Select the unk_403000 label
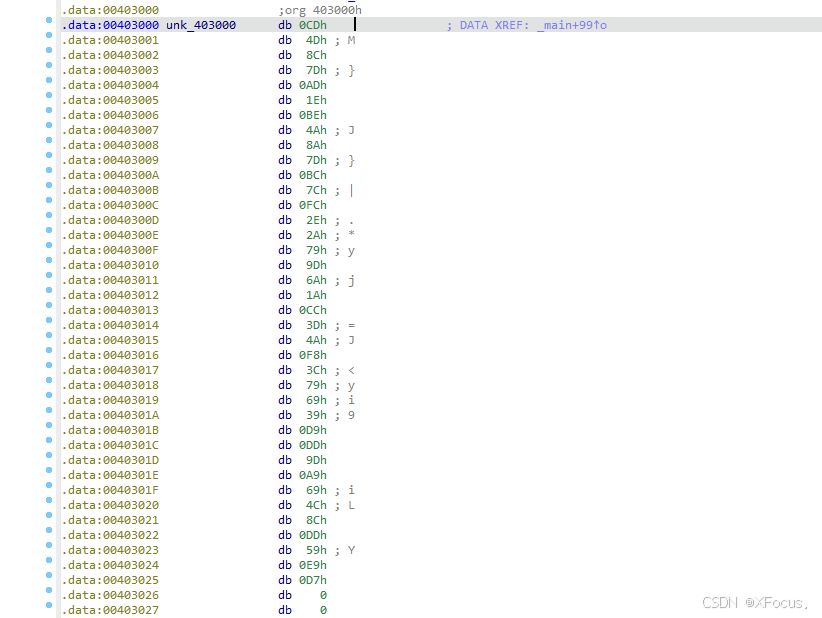The width and height of the screenshot is (822, 618). point(201,25)
